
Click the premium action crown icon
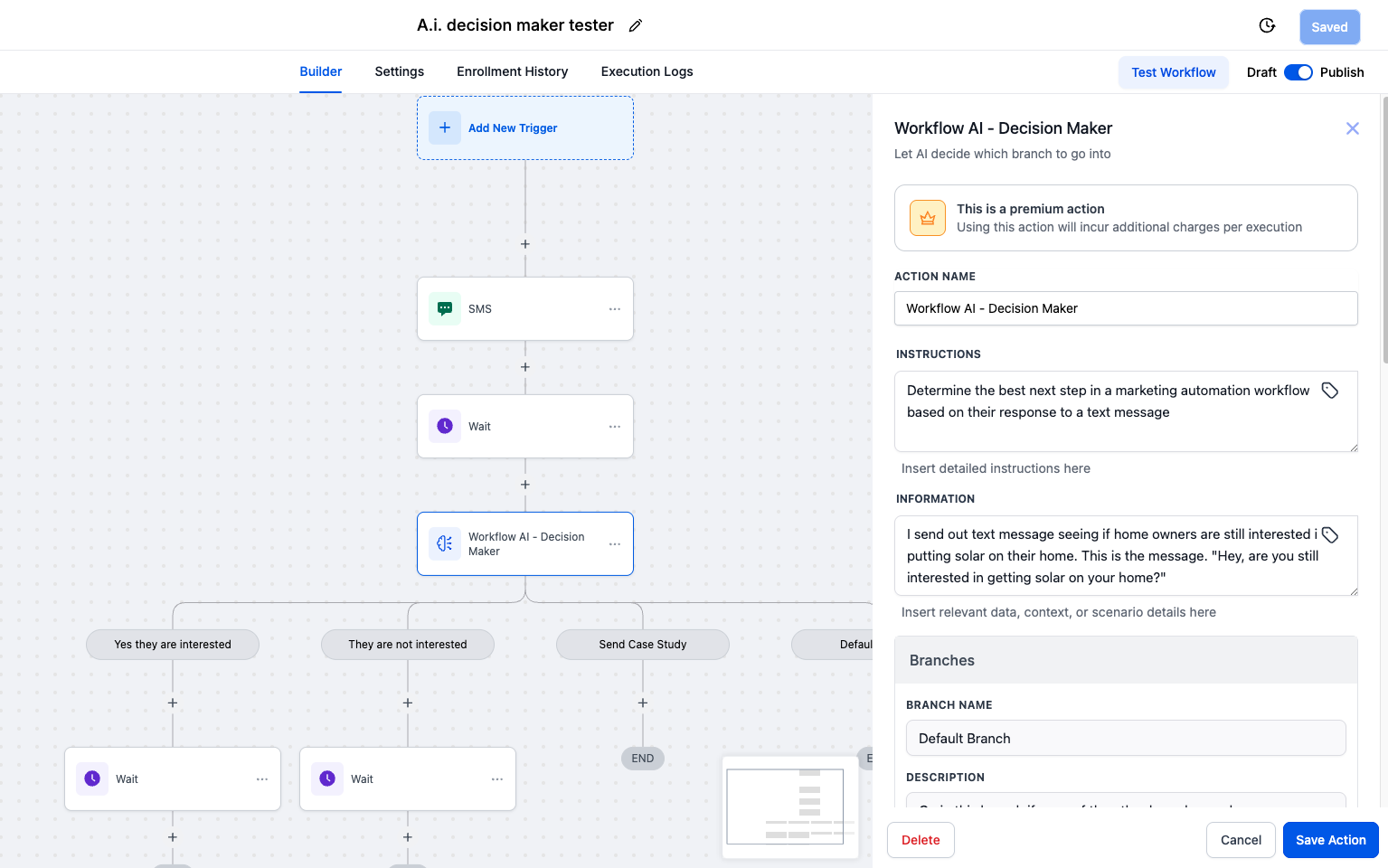[927, 217]
